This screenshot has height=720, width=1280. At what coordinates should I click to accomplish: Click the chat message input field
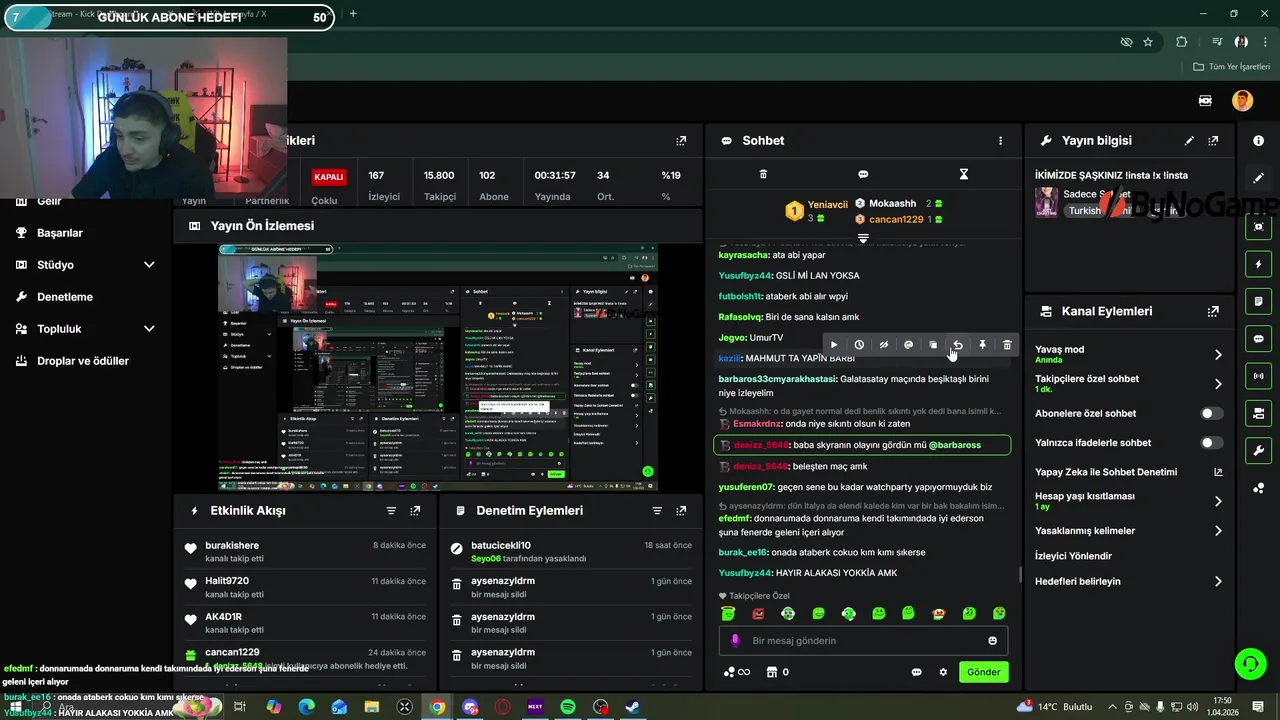point(863,641)
